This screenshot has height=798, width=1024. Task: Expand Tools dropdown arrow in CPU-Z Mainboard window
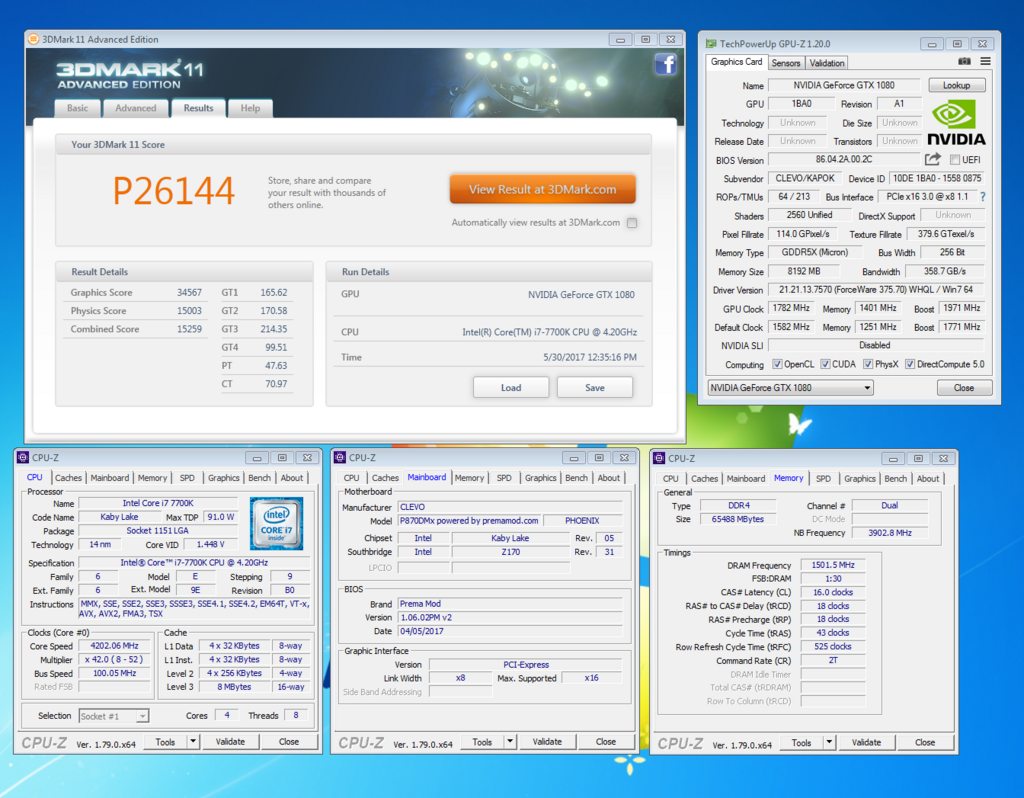click(510, 742)
